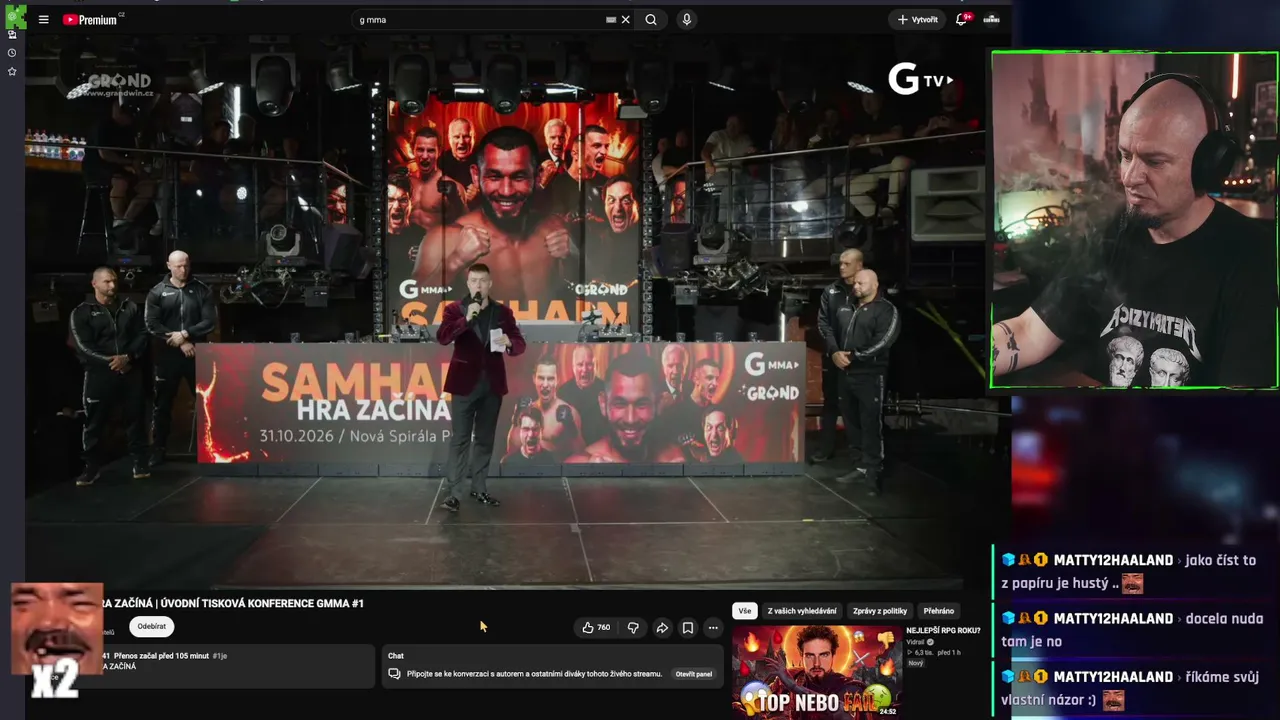Click the chat speech-bubble icon
1280x720 pixels.
tap(394, 674)
